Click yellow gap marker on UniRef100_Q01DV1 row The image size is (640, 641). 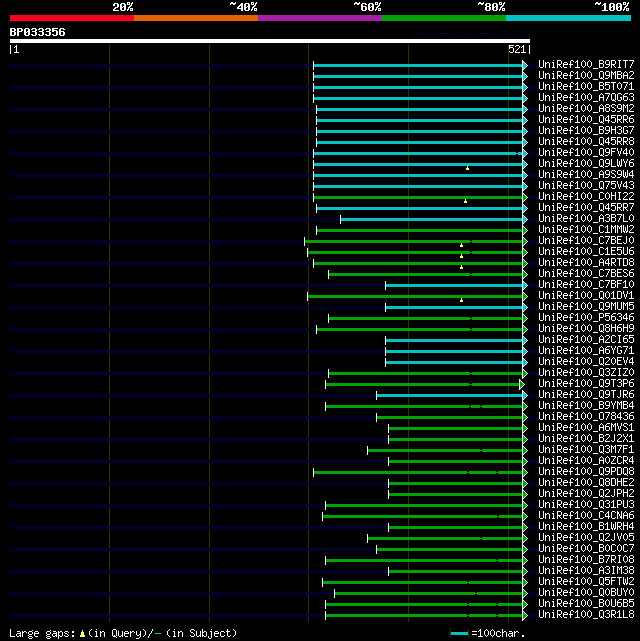(x=461, y=300)
